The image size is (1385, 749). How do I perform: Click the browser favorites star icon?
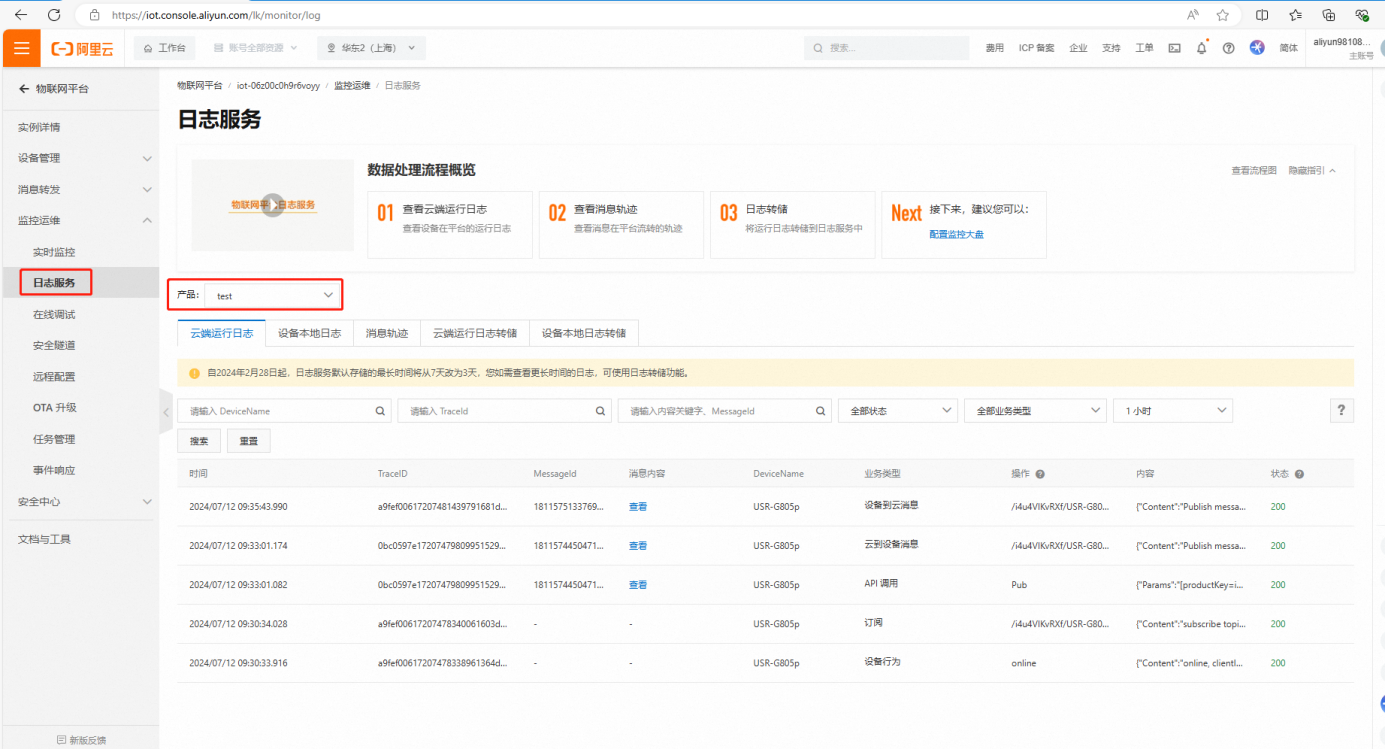1222,15
